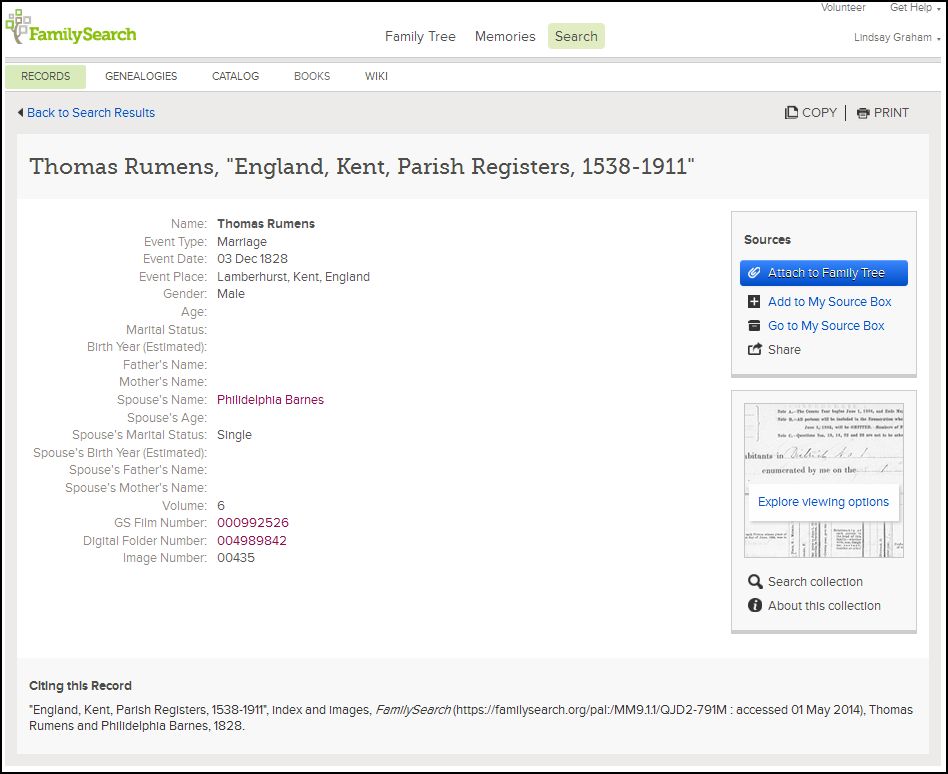This screenshot has height=774, width=948.
Task: Click the paperclip icon on Attach button
Action: coord(753,273)
